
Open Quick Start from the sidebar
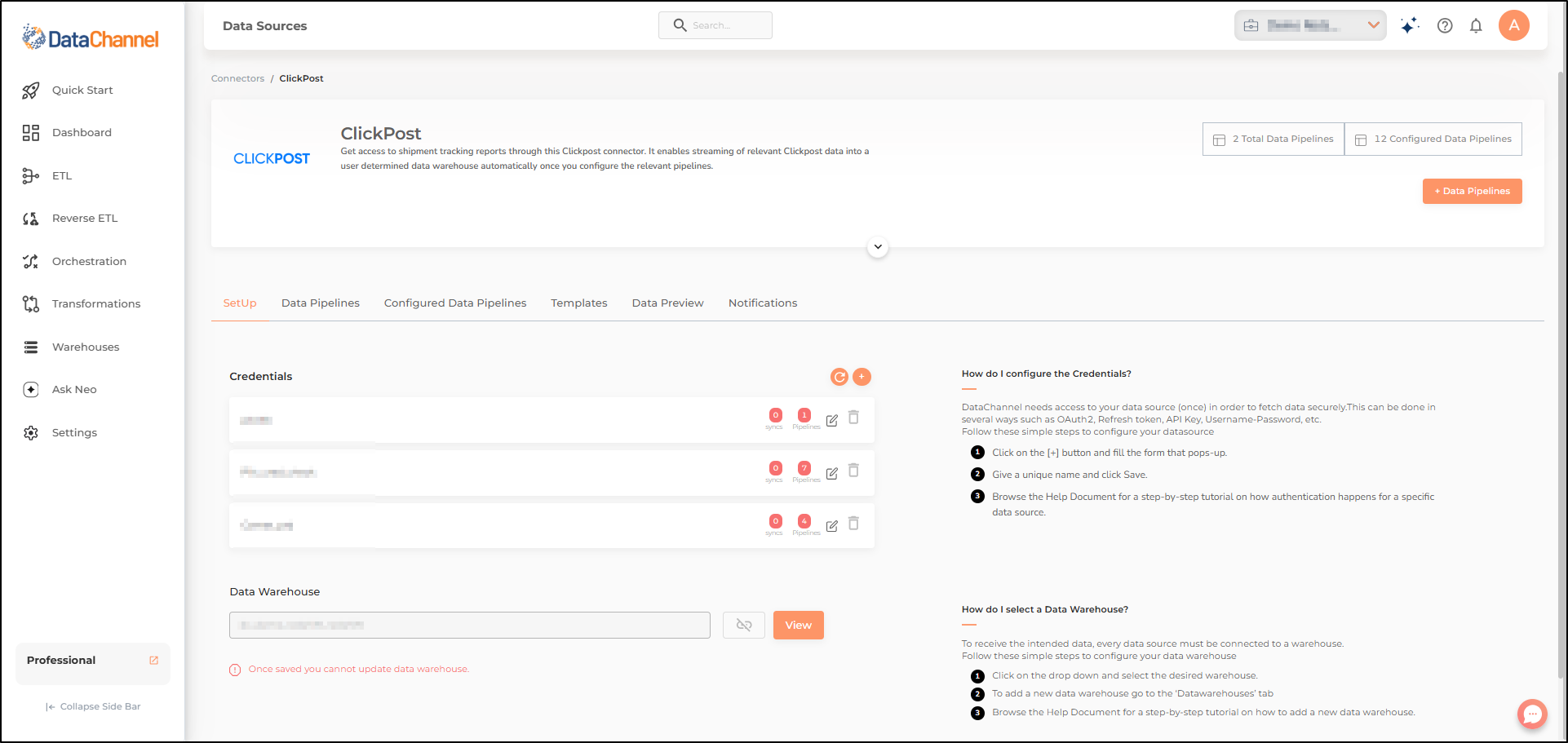(82, 91)
